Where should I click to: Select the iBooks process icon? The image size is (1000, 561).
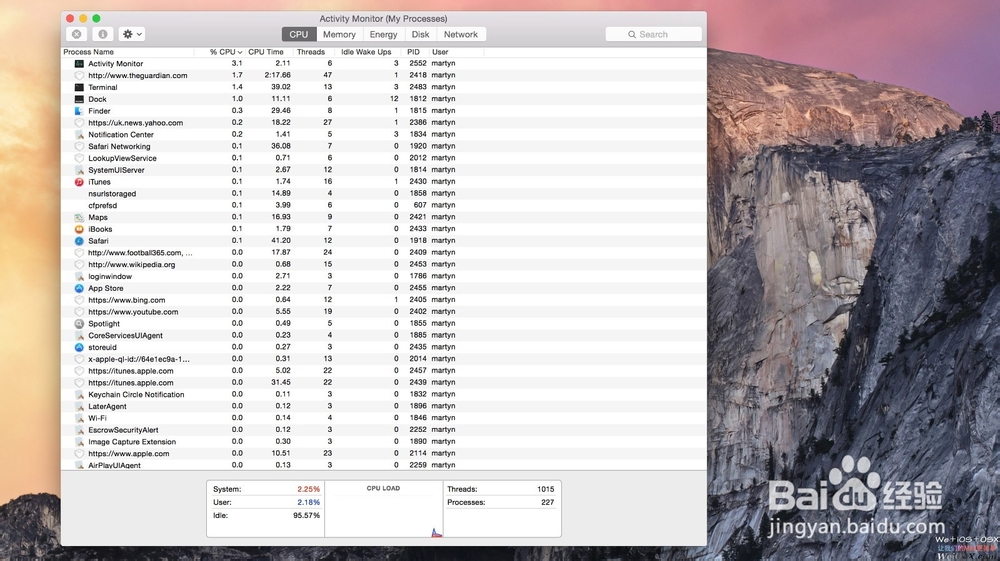79,229
